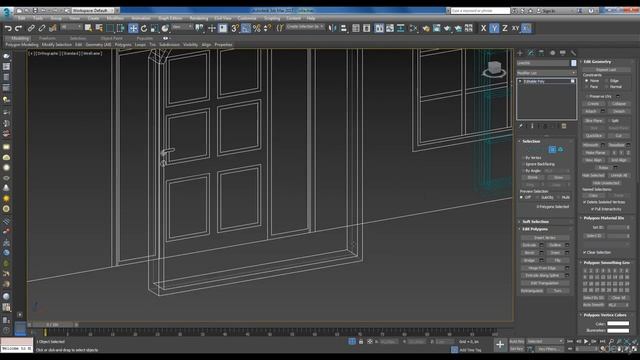Viewport: 640px width, 360px height.
Task: Restrict transform to XY plane
Action: (x=516, y=28)
